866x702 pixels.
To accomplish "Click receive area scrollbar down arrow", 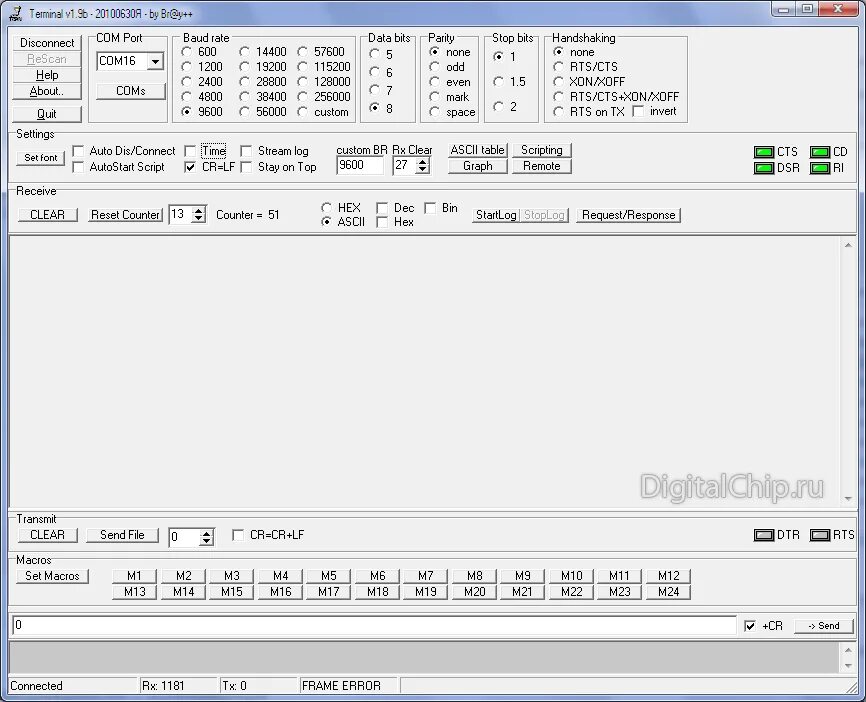I will point(848,499).
